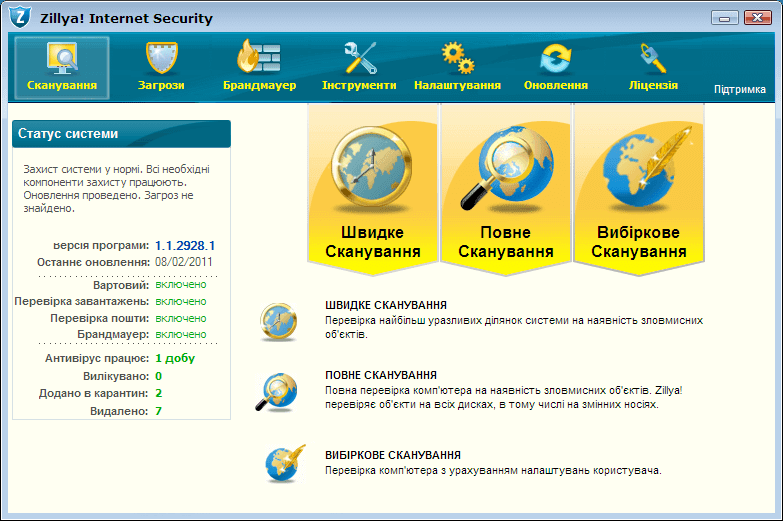Click the full scan description mentioning змінних носіях

(503, 397)
